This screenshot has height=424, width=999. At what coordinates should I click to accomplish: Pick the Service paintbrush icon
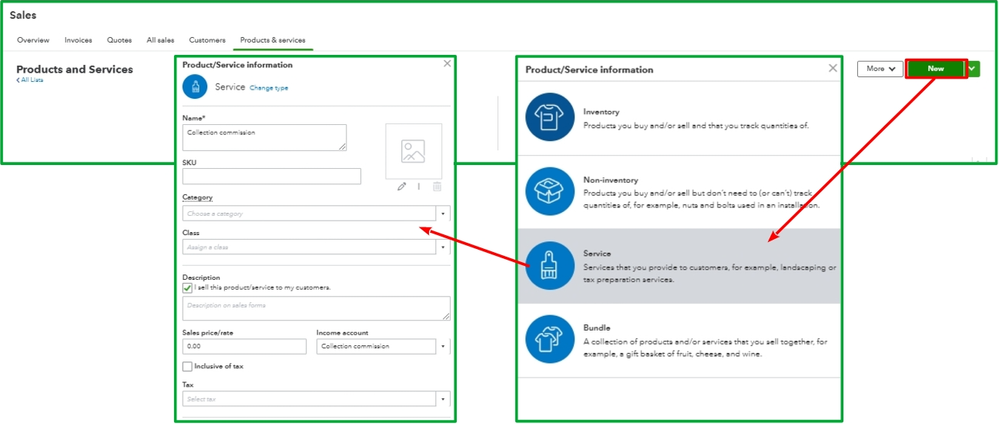(x=550, y=265)
